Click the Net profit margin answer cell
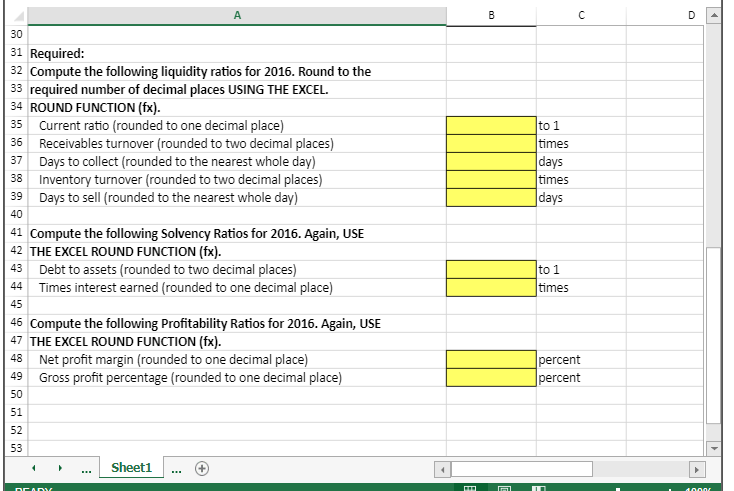 491,359
